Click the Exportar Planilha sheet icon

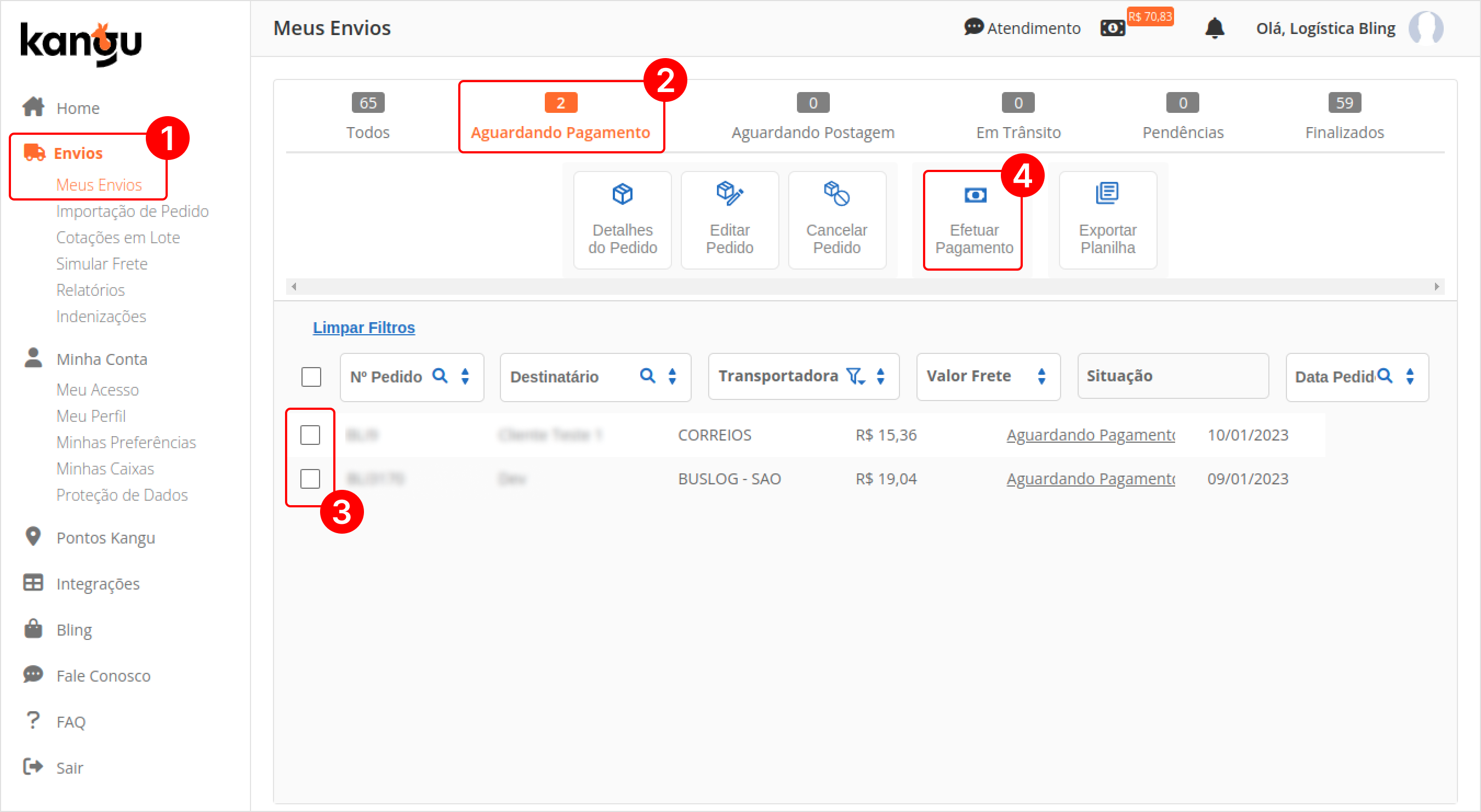pyautogui.click(x=1107, y=193)
